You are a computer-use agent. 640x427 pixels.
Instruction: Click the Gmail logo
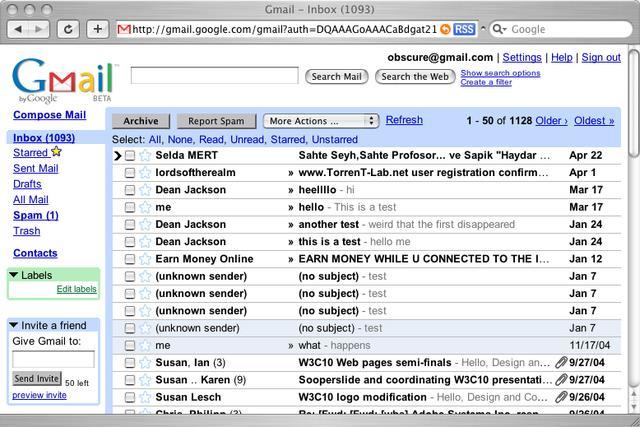64,80
